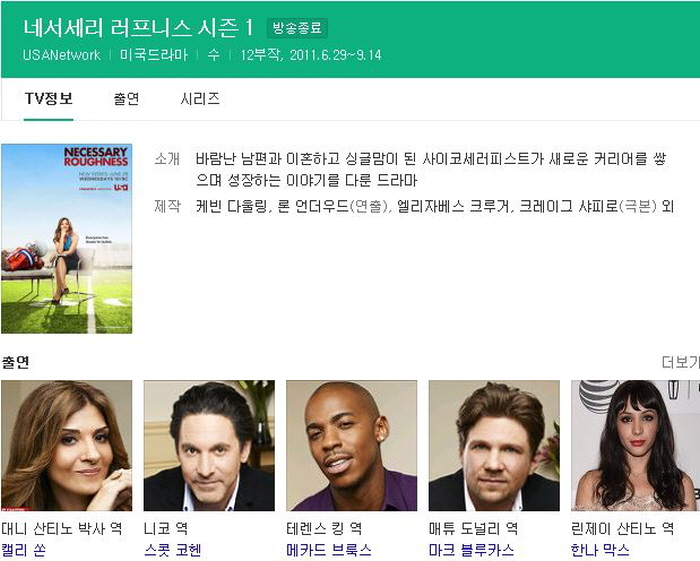Open the Necessary Roughness poster image
700x561 pixels.
tap(67, 239)
